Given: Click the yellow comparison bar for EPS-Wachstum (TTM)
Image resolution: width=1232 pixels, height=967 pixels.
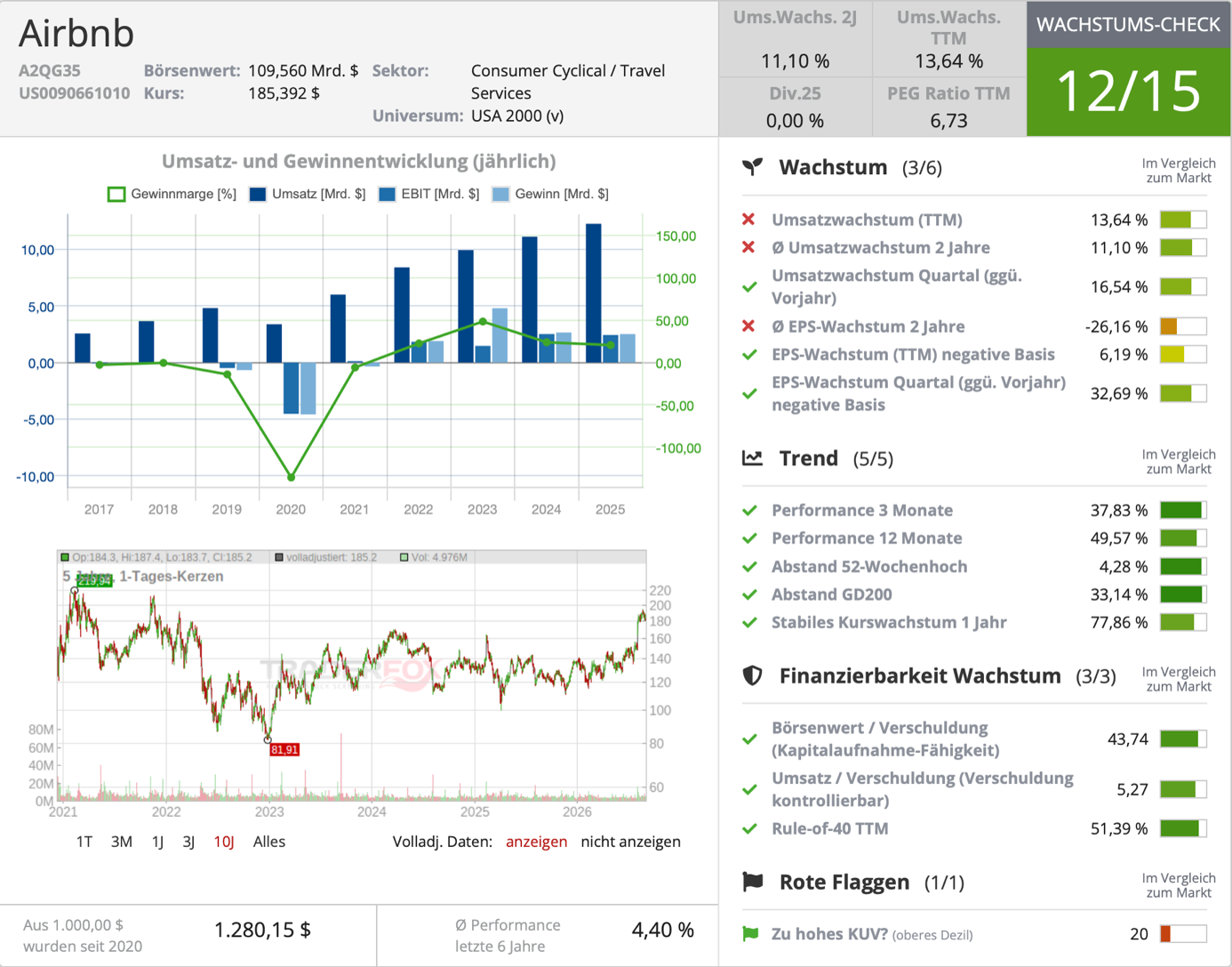Looking at the screenshot, I should [1183, 355].
